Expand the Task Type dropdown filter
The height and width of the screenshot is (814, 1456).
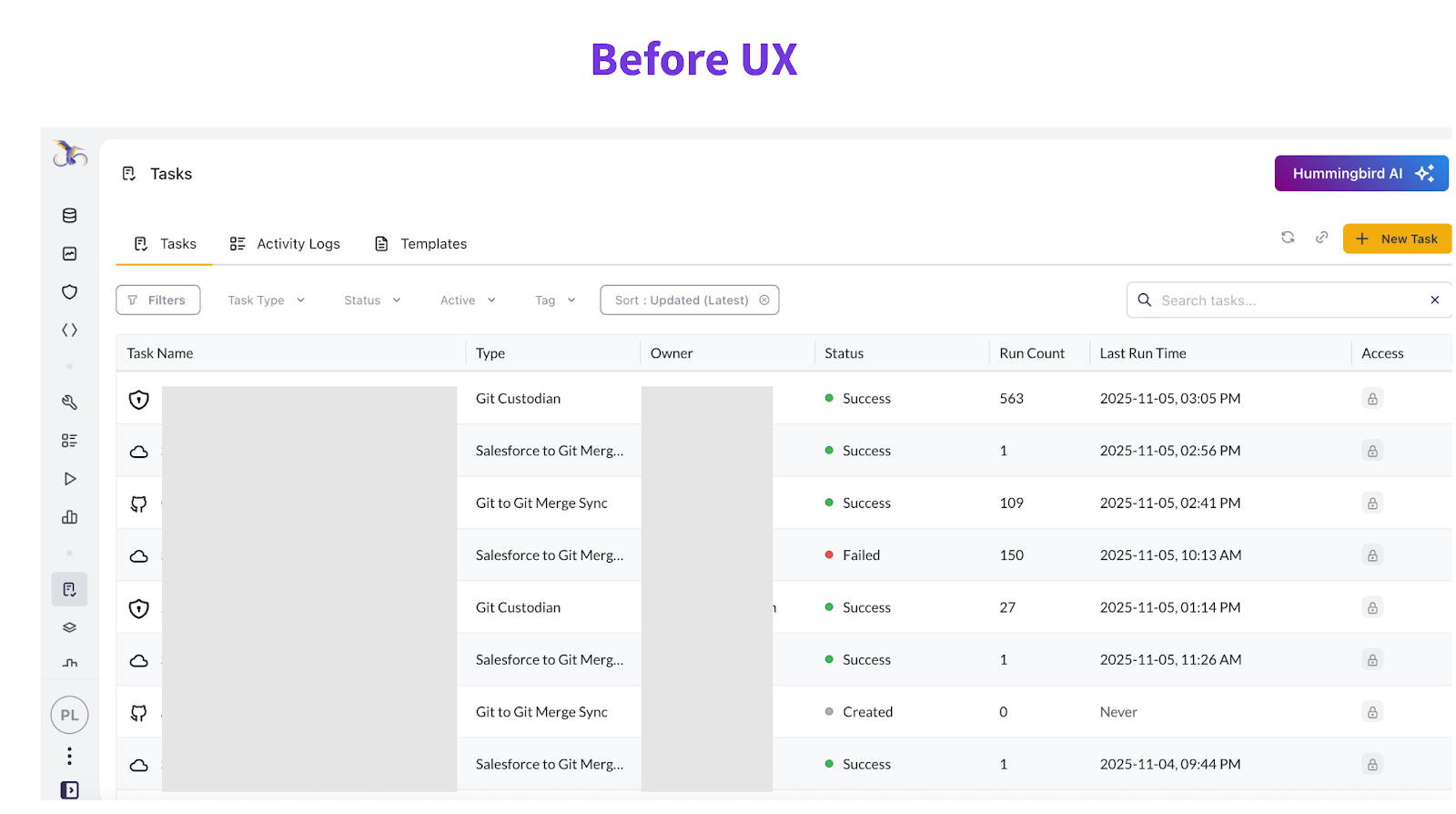[266, 300]
